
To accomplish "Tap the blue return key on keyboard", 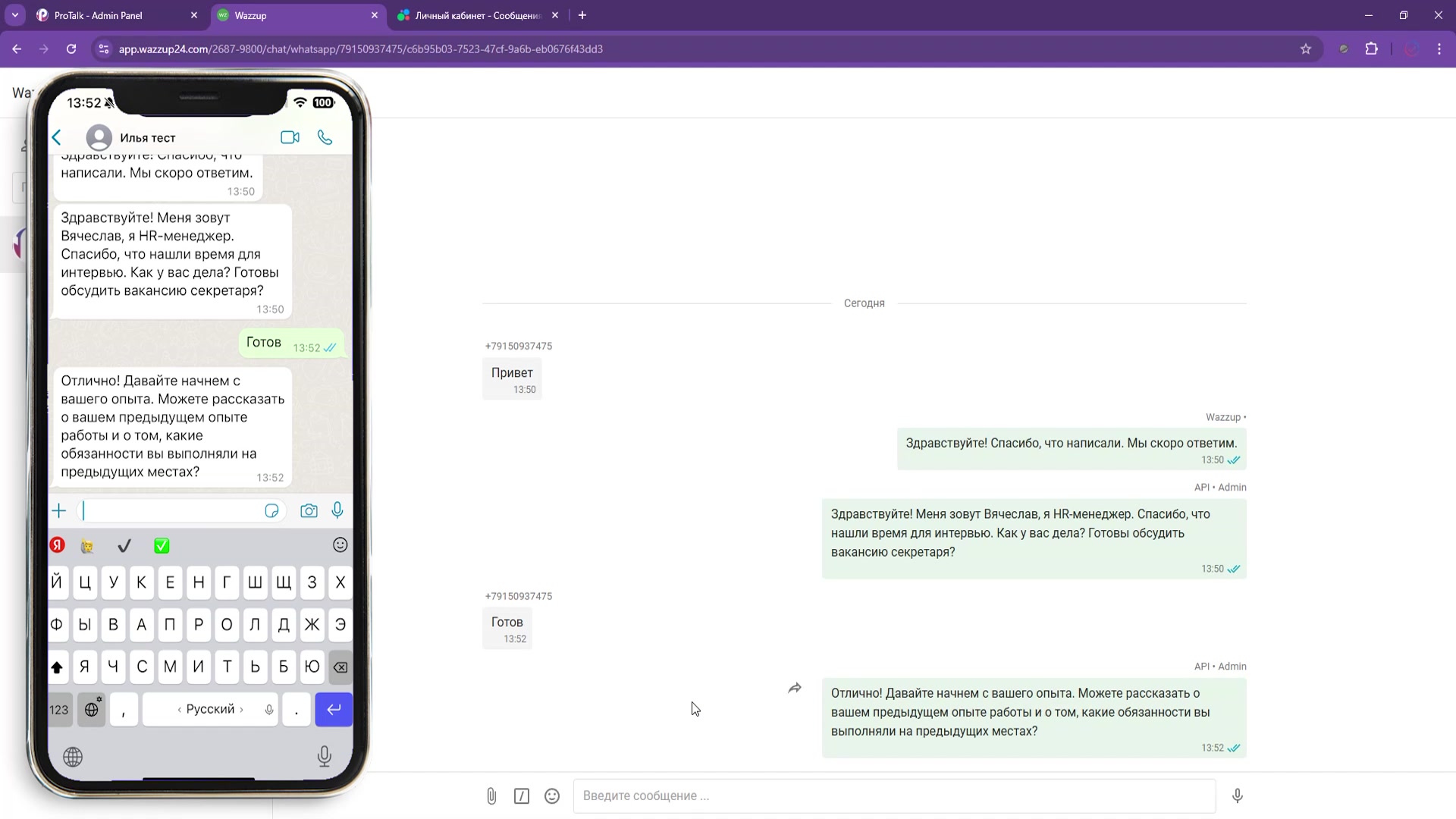I will pos(334,710).
